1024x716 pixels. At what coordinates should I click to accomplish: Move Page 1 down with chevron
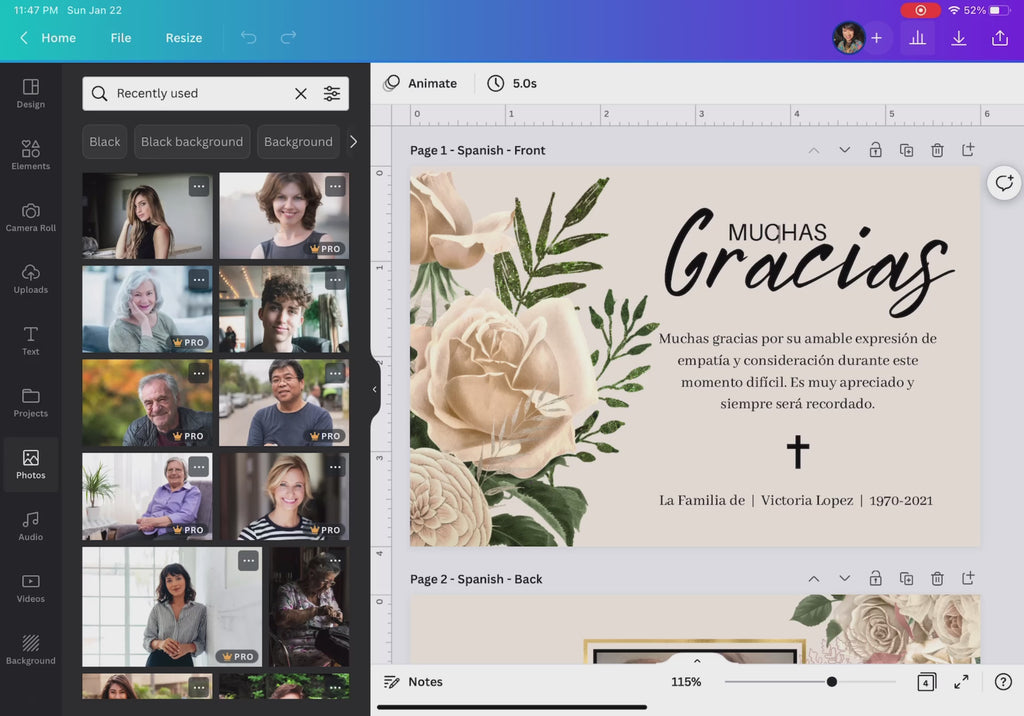(844, 150)
